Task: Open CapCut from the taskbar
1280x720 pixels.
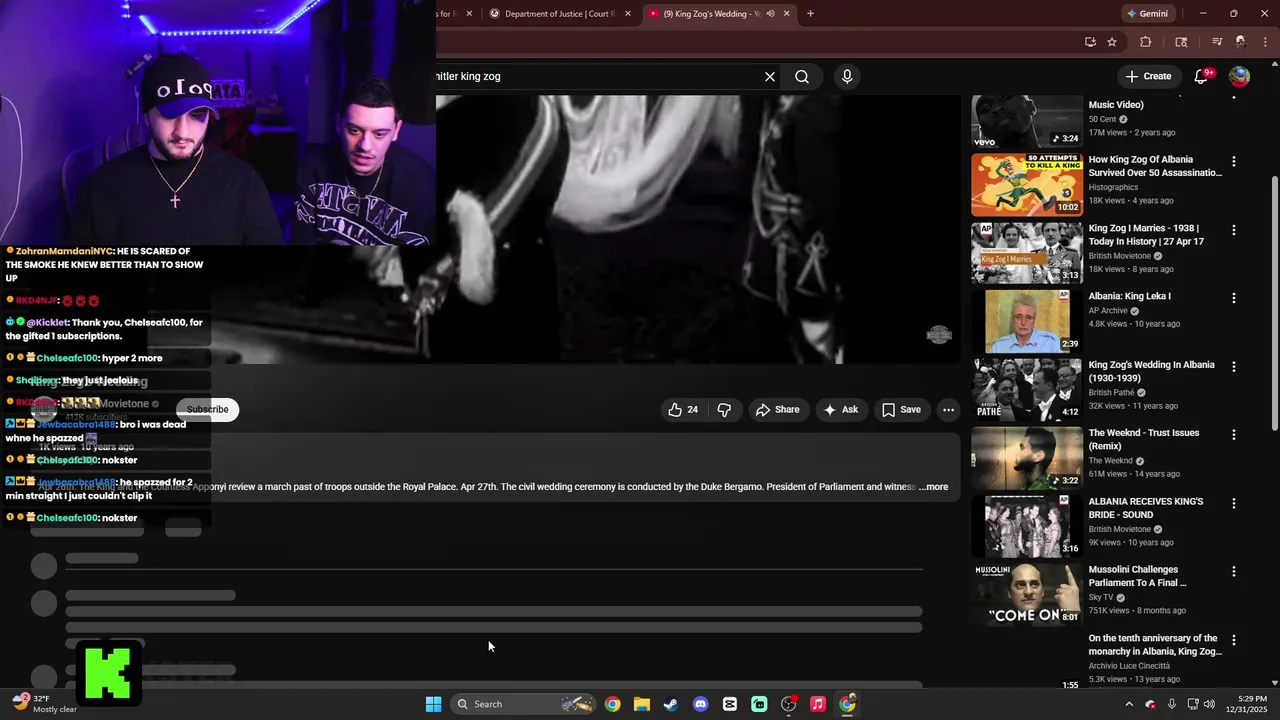Action: pyautogui.click(x=729, y=704)
